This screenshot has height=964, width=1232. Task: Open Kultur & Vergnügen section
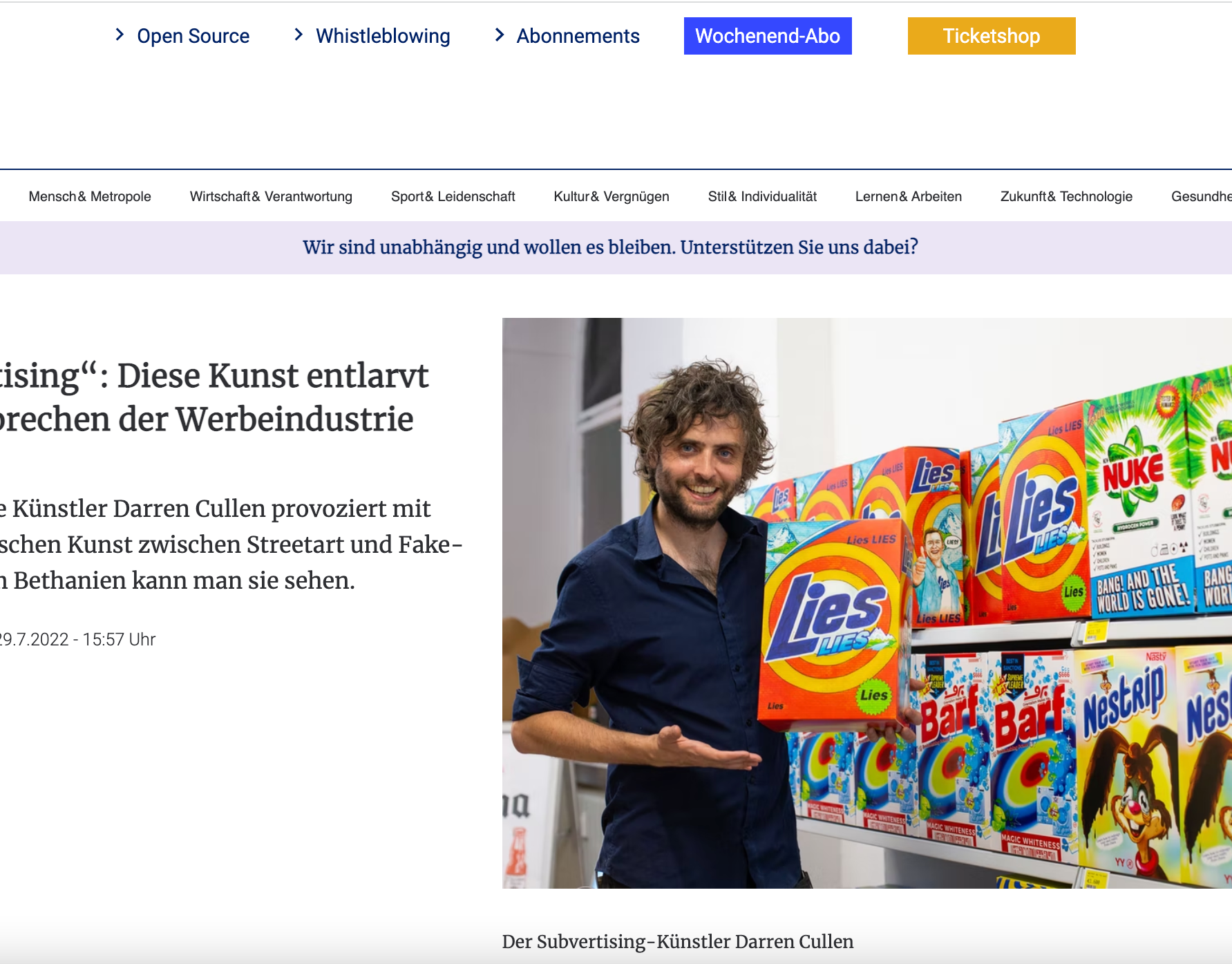[612, 196]
